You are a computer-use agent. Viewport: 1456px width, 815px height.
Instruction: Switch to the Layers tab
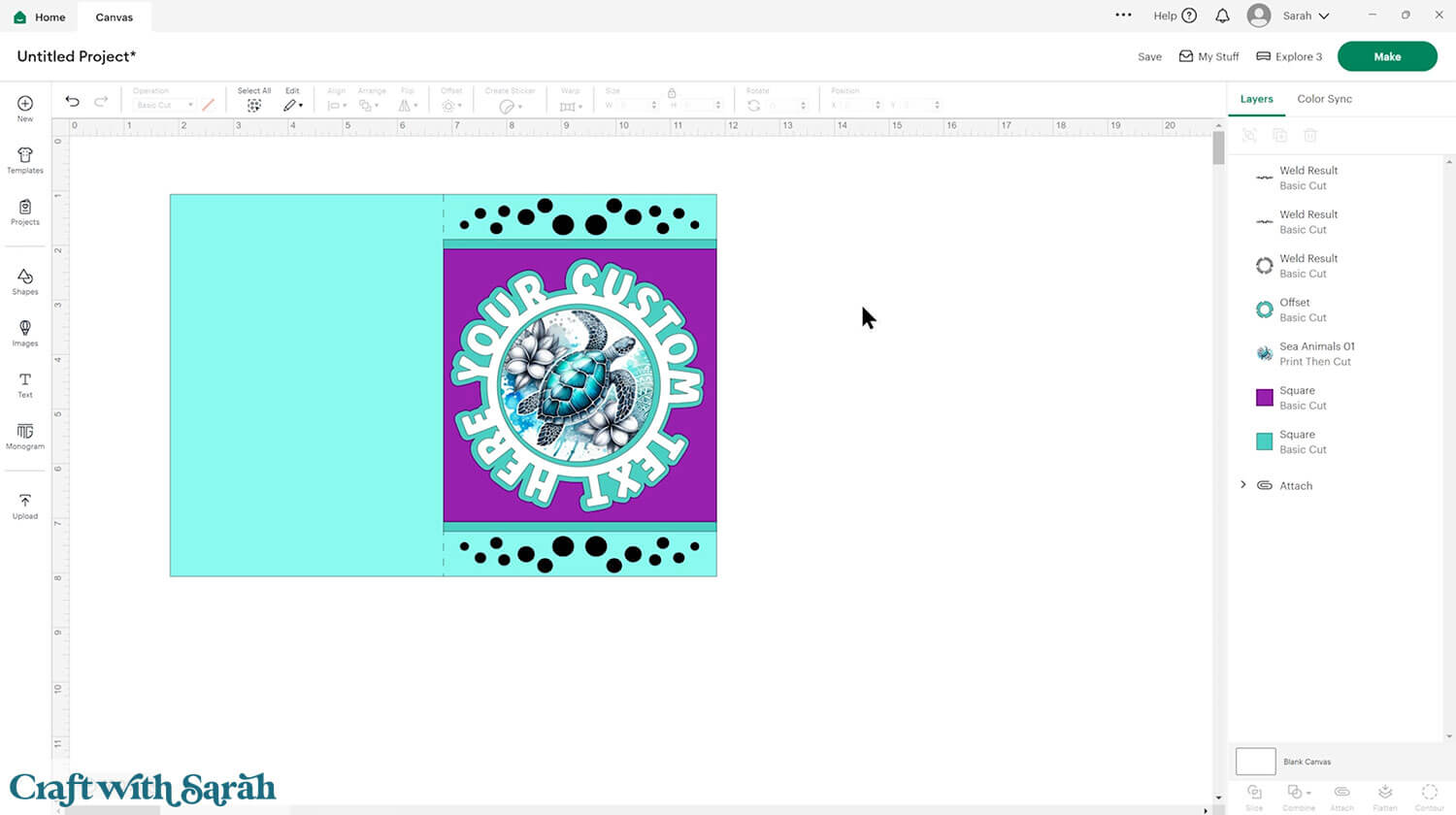(1256, 99)
